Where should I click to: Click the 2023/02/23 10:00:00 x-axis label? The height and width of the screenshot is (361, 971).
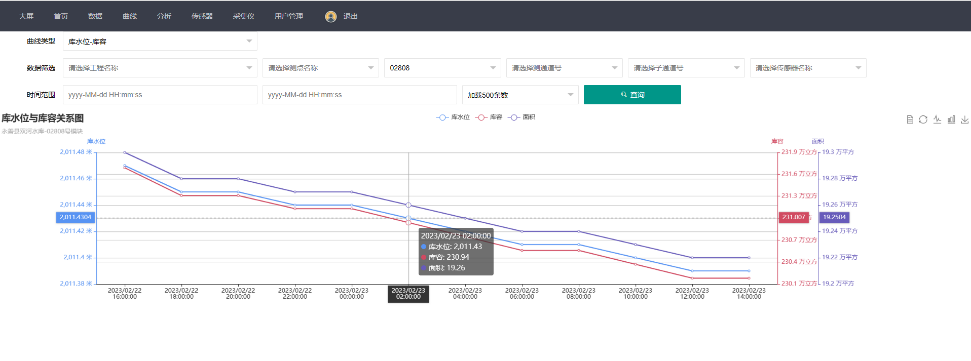[x=635, y=294]
